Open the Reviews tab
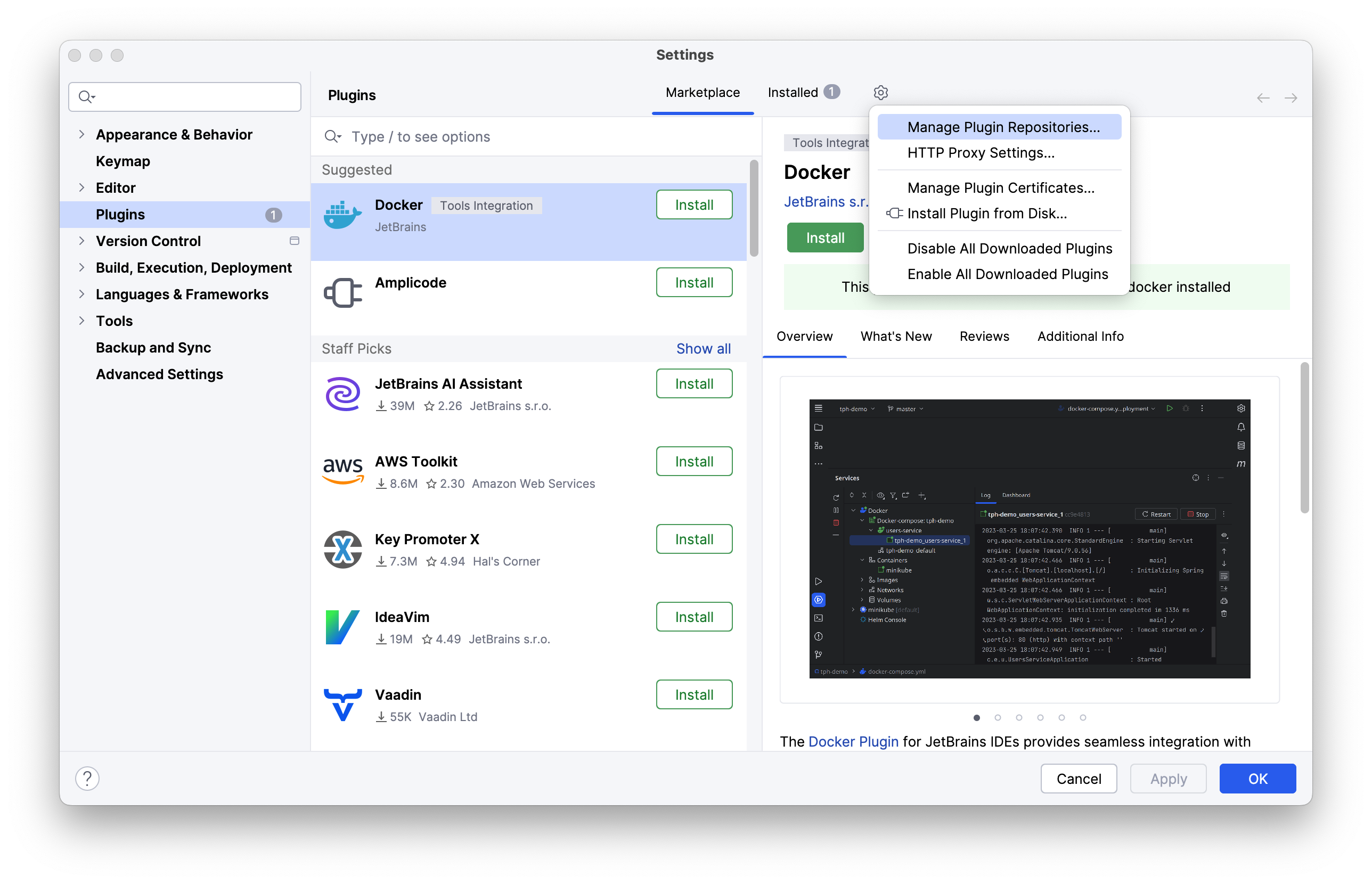The image size is (1372, 884). pyautogui.click(x=984, y=337)
